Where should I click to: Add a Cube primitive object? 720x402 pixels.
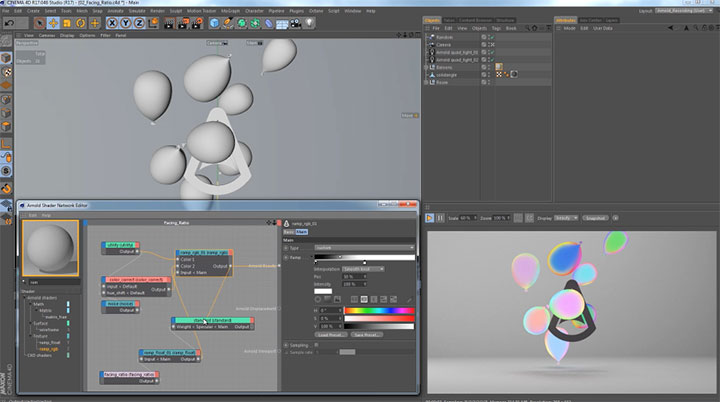(214, 23)
